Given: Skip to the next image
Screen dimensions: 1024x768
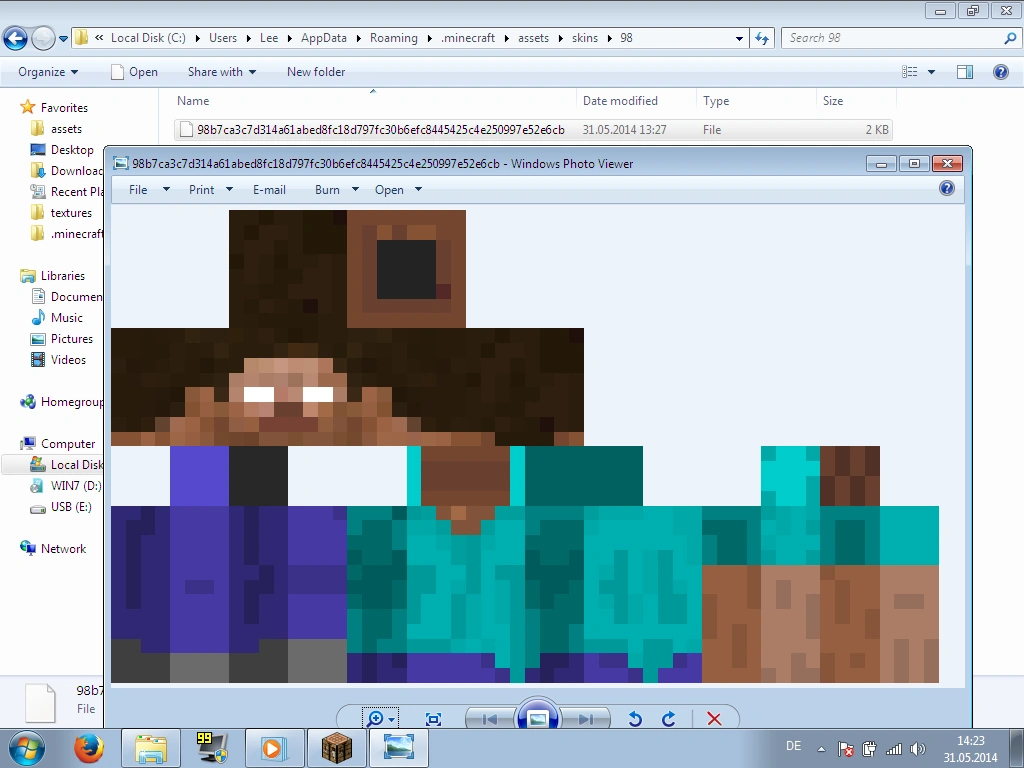Looking at the screenshot, I should tap(587, 719).
